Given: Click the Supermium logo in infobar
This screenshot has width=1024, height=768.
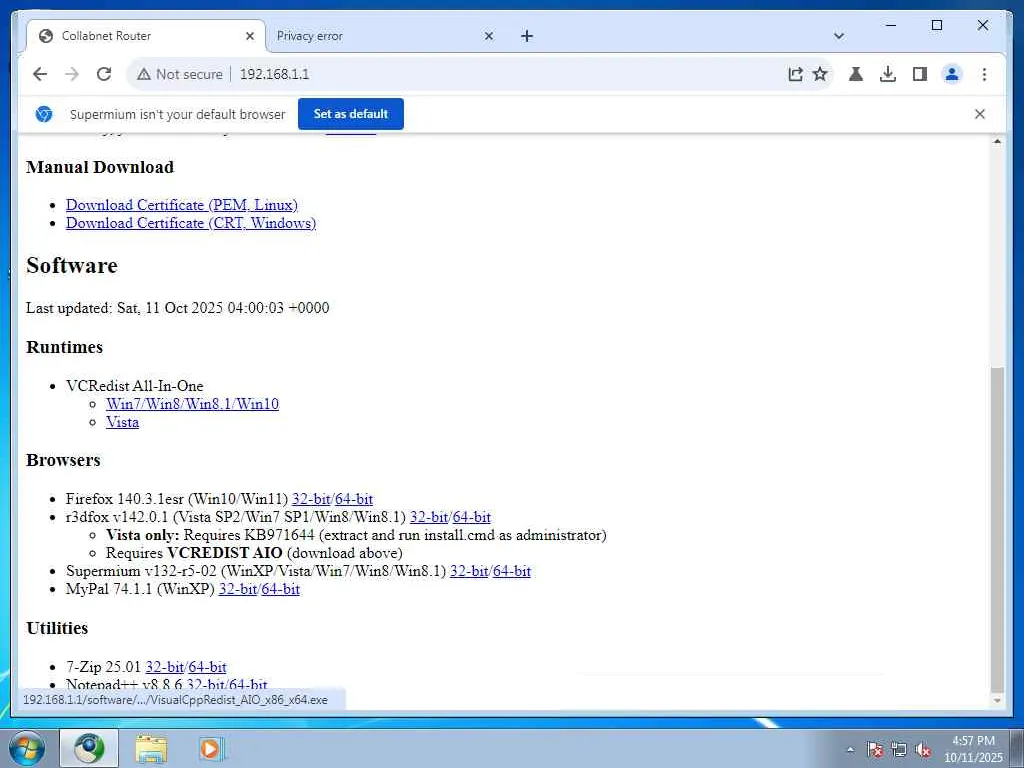Looking at the screenshot, I should 44,114.
